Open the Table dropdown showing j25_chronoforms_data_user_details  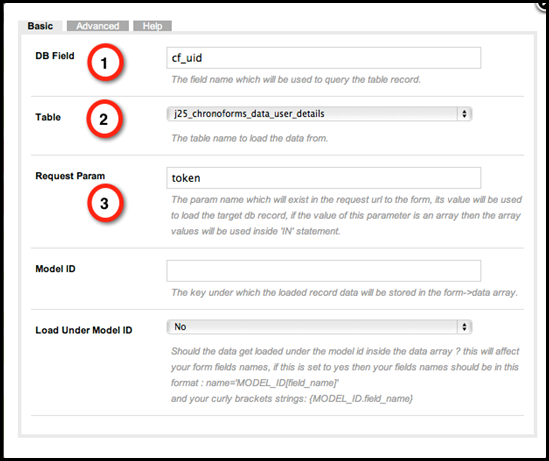[x=319, y=114]
